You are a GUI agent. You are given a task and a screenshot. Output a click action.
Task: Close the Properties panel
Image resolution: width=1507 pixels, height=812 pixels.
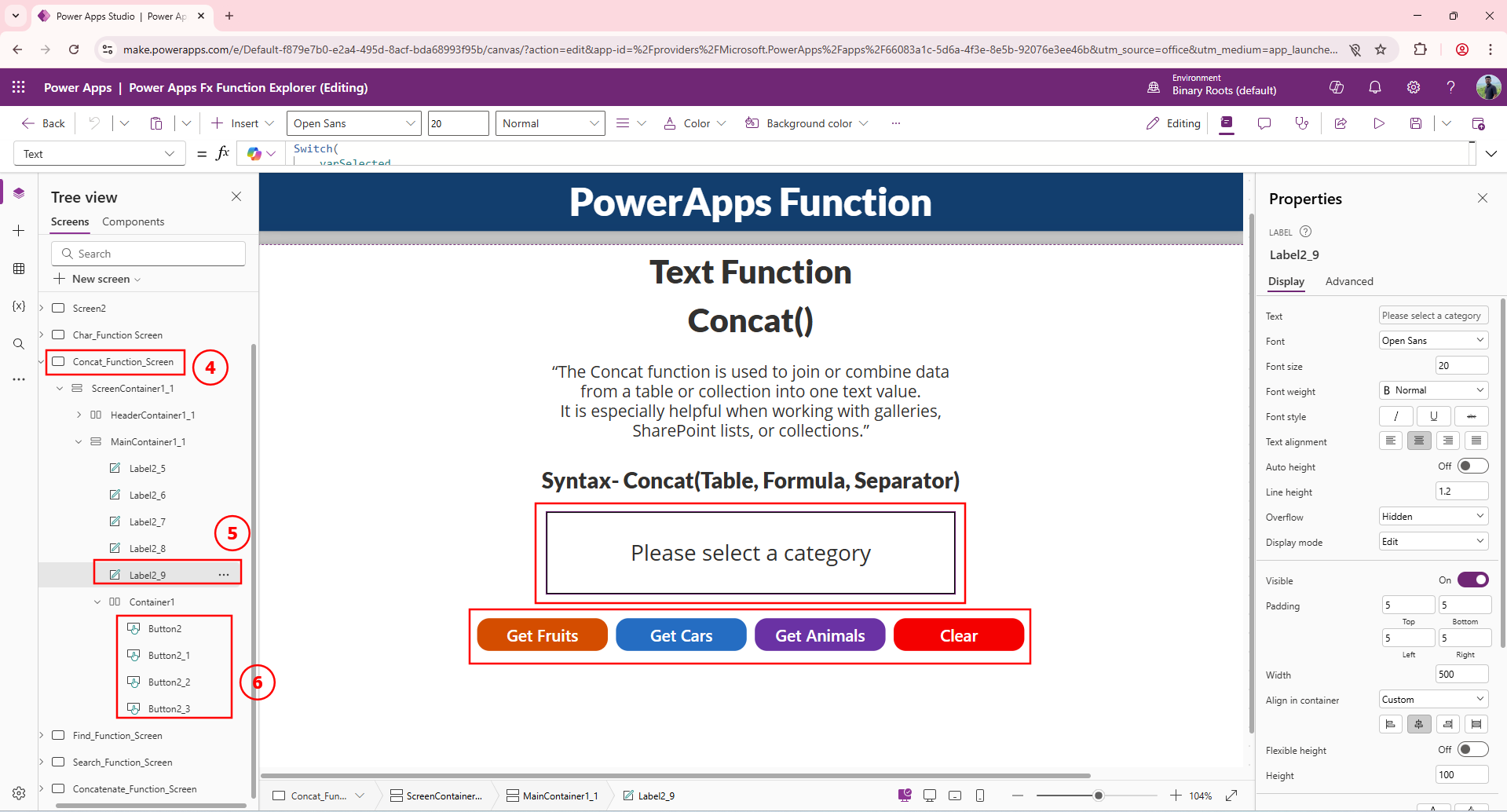(x=1483, y=198)
